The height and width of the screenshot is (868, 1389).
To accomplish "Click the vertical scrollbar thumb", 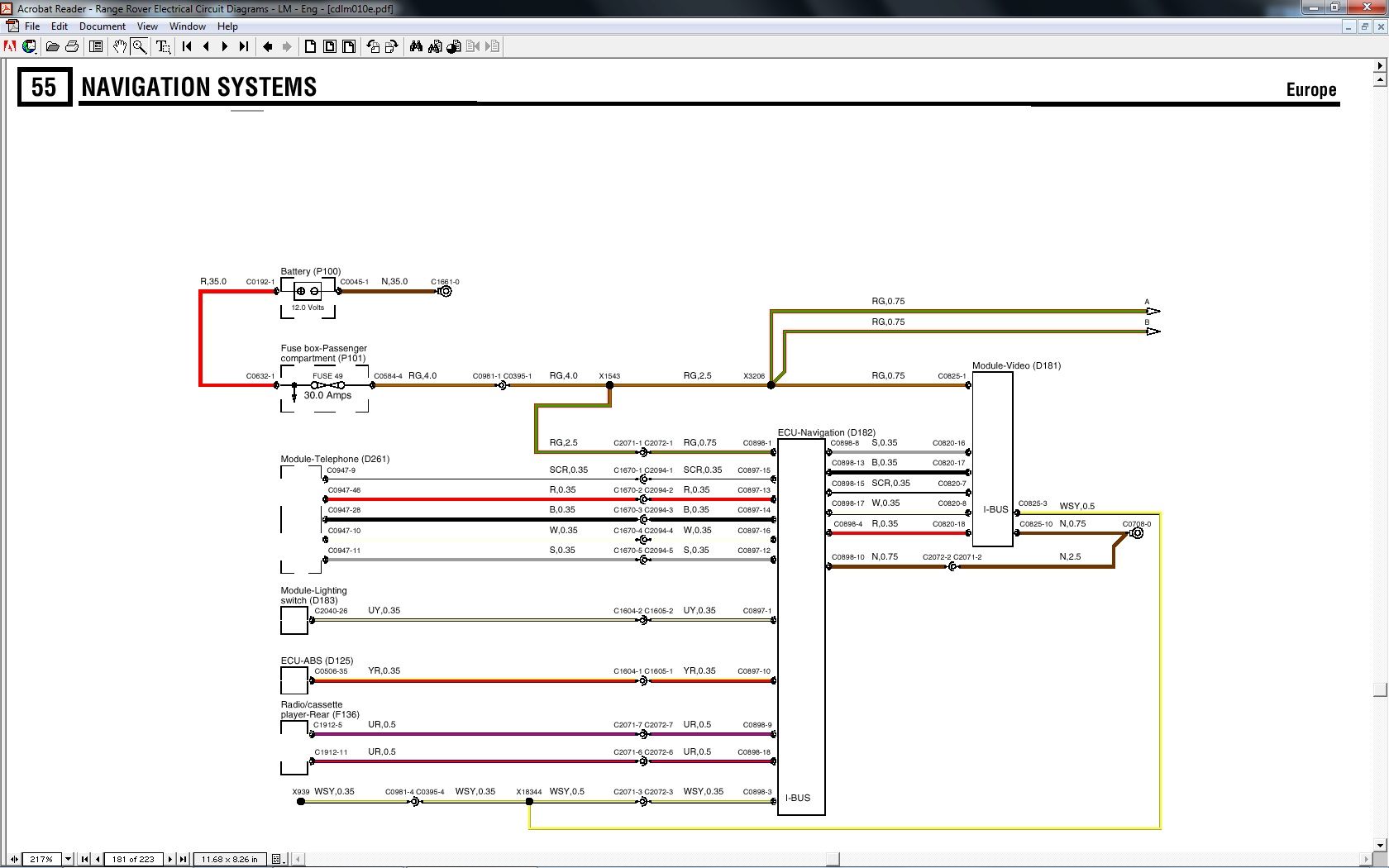I will coord(1380,689).
